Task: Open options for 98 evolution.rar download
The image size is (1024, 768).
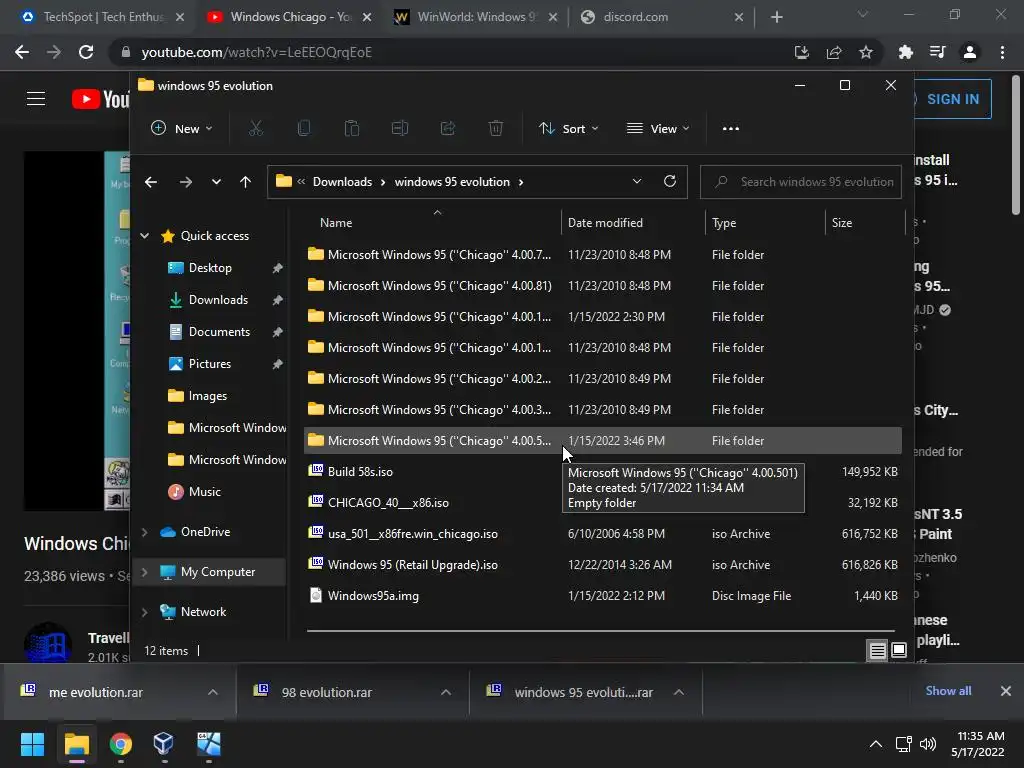Action: pos(446,692)
